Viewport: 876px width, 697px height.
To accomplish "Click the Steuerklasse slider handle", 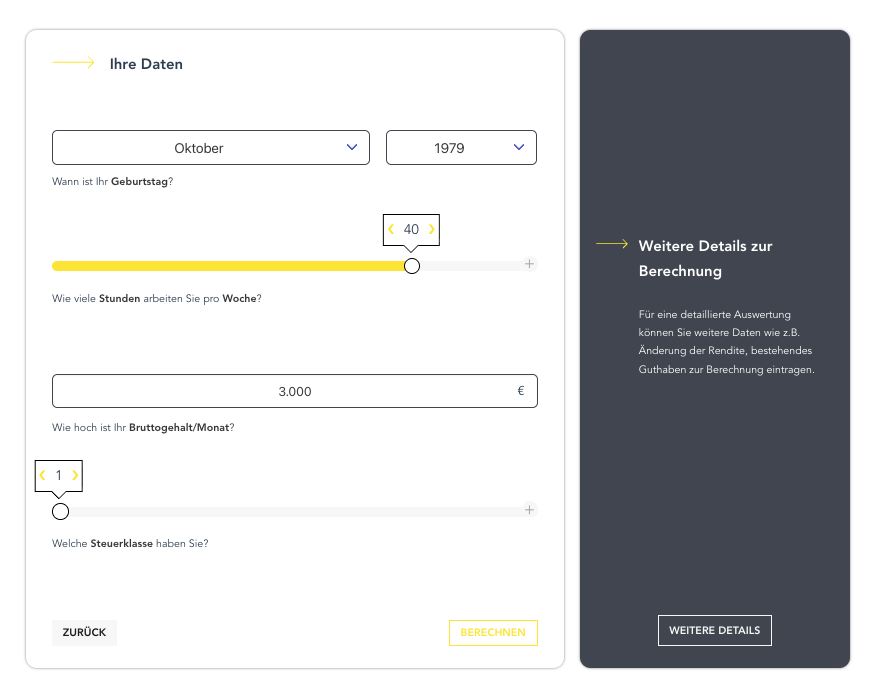I will 60,511.
